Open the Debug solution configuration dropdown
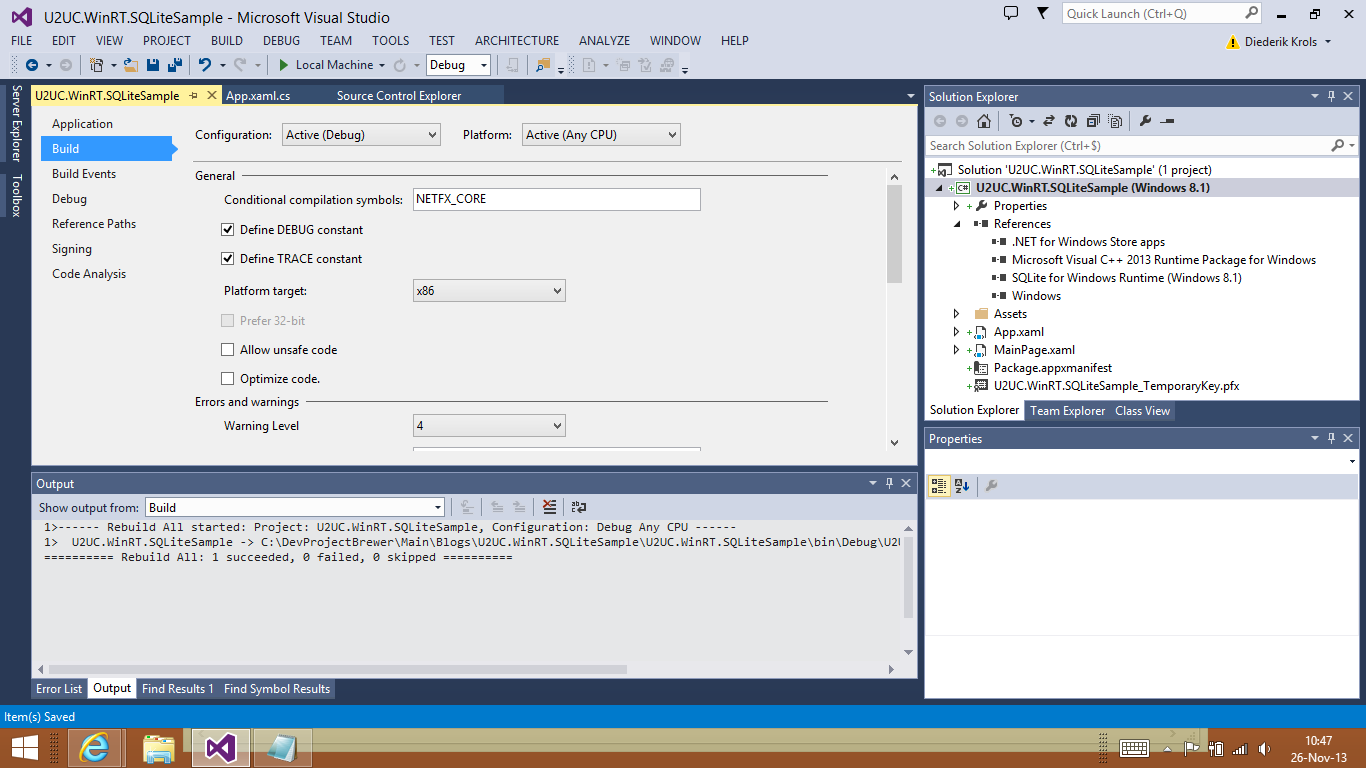This screenshot has width=1366, height=768. 458,65
